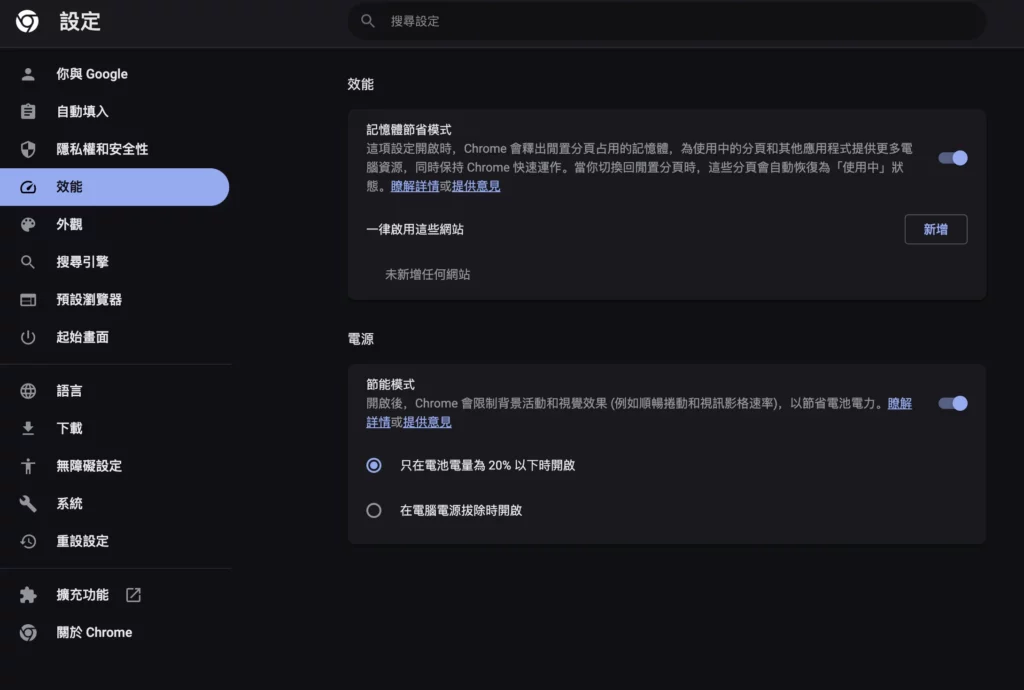Viewport: 1024px width, 690px height.
Task: Open the 關於 Chrome page
Action: 114,633
